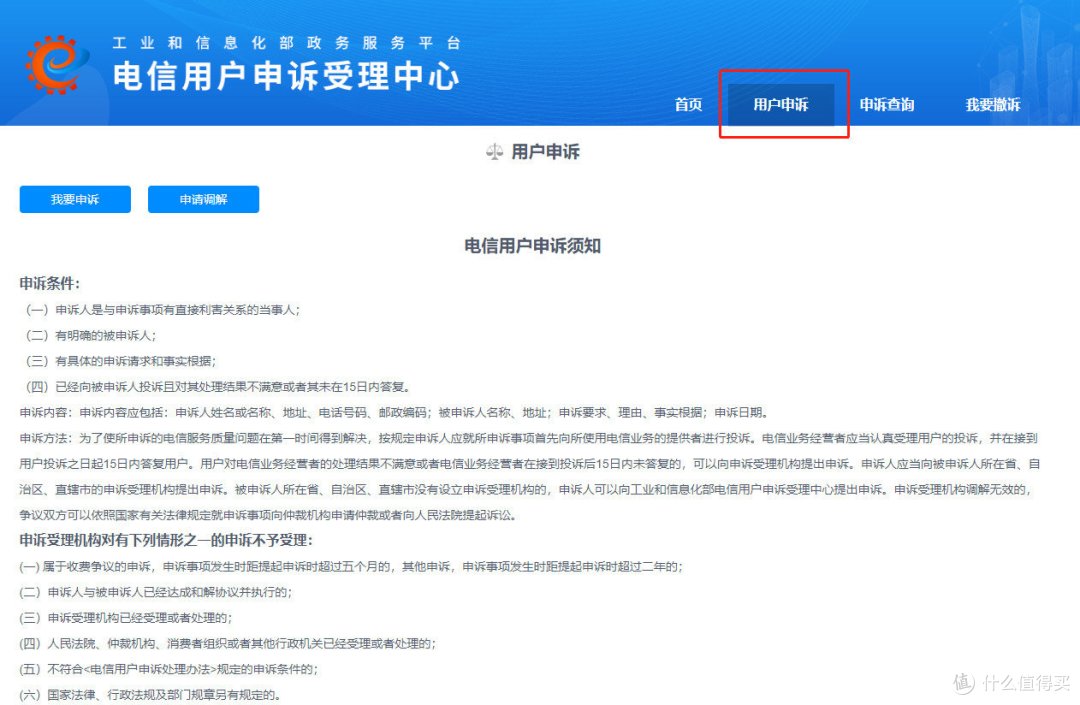Image resolution: width=1080 pixels, height=705 pixels.
Task: Click line (二) 有明确的被申诉人
Action: coord(91,335)
